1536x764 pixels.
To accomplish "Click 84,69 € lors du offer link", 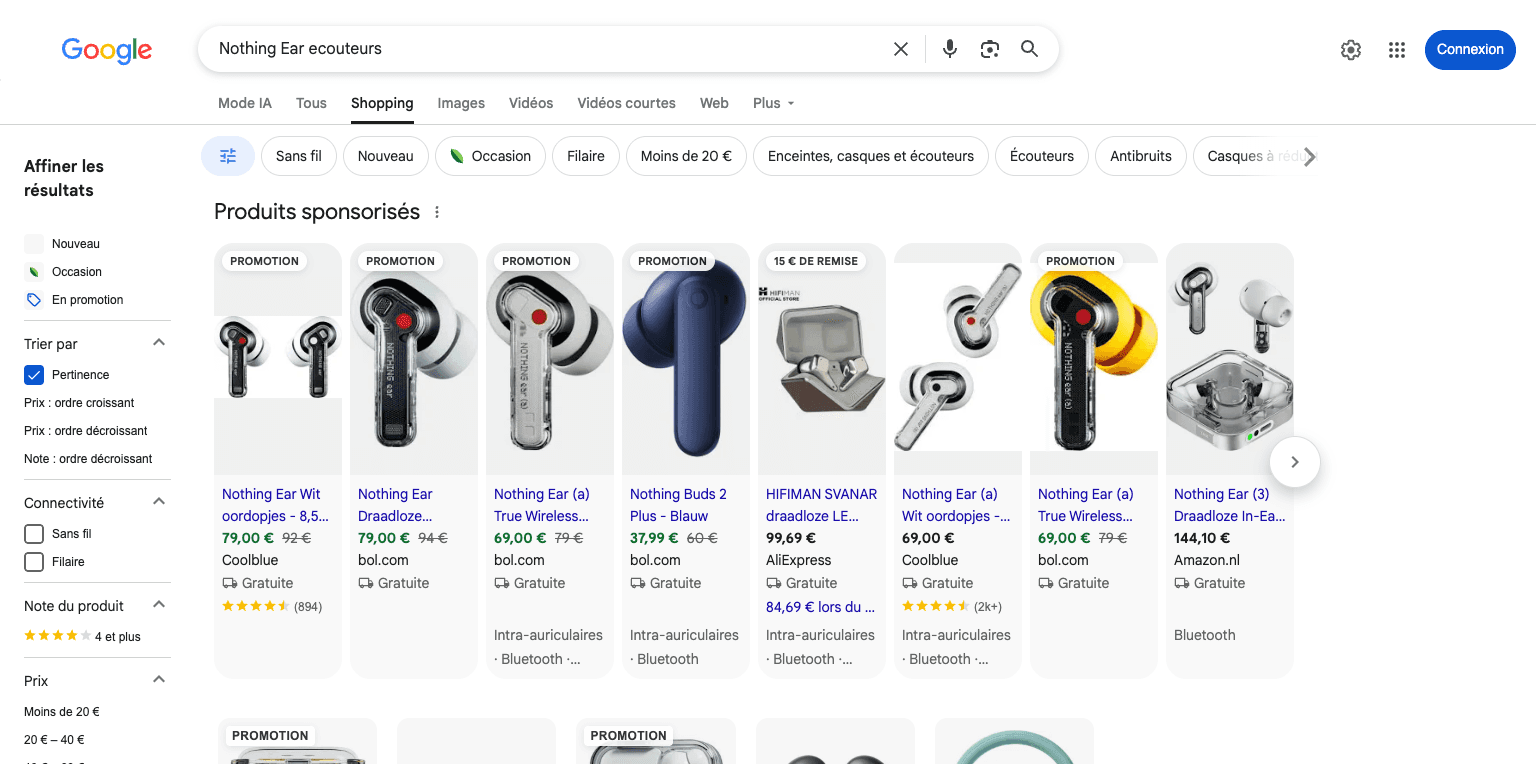I will point(820,607).
